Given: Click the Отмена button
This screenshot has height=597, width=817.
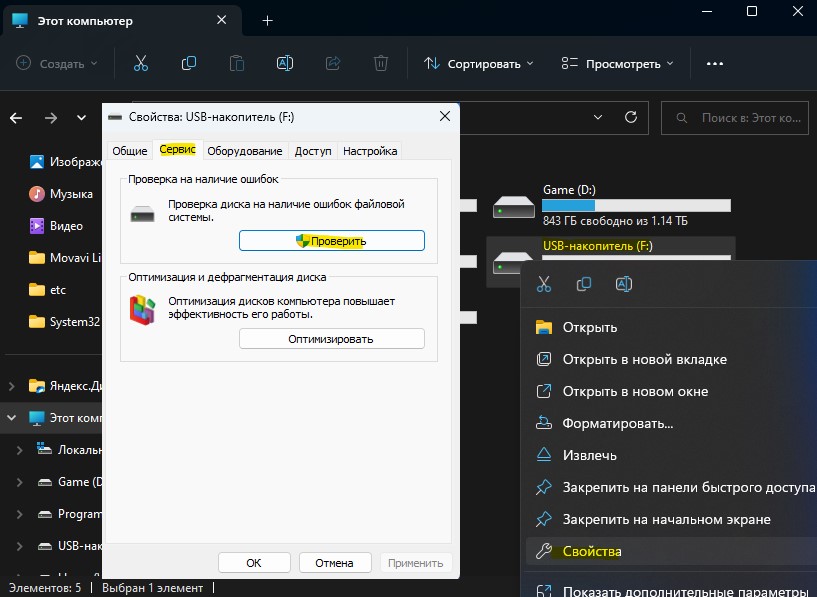Looking at the screenshot, I should [335, 563].
